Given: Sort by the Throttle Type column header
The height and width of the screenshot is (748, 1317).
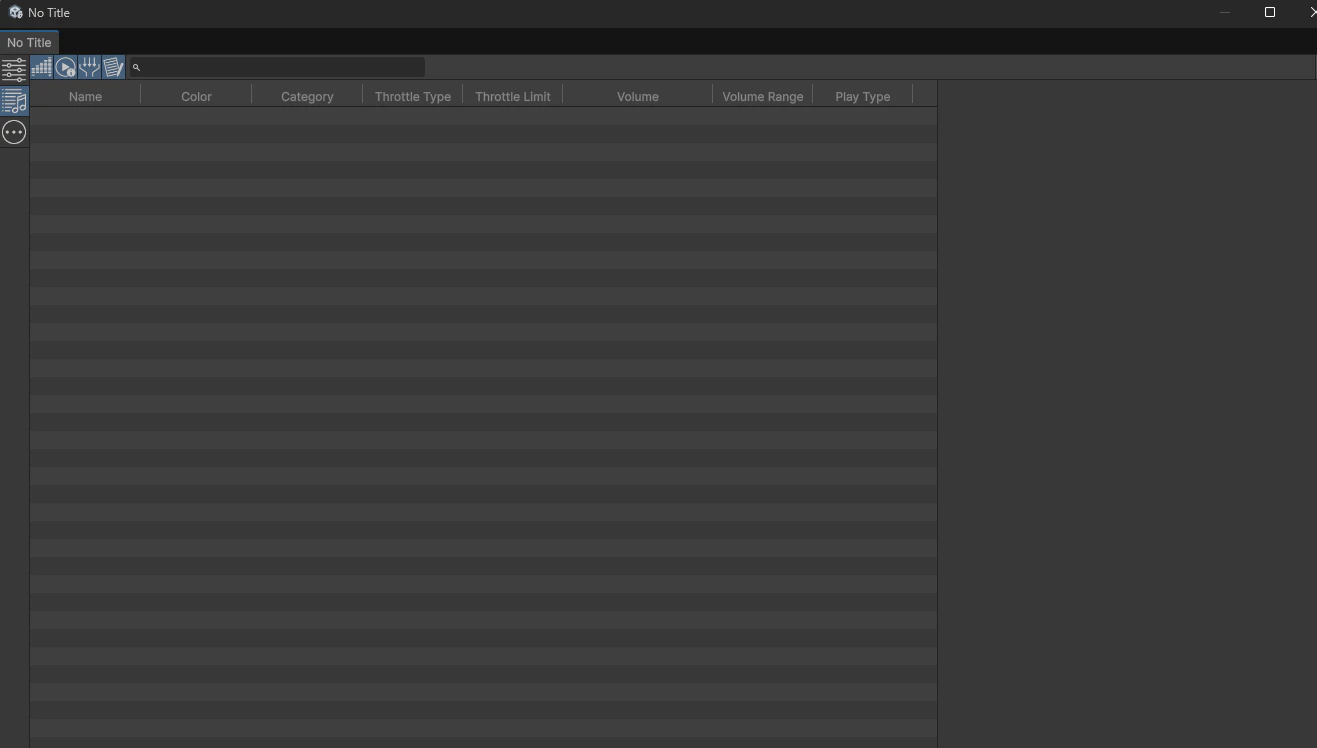Looking at the screenshot, I should click(x=413, y=96).
